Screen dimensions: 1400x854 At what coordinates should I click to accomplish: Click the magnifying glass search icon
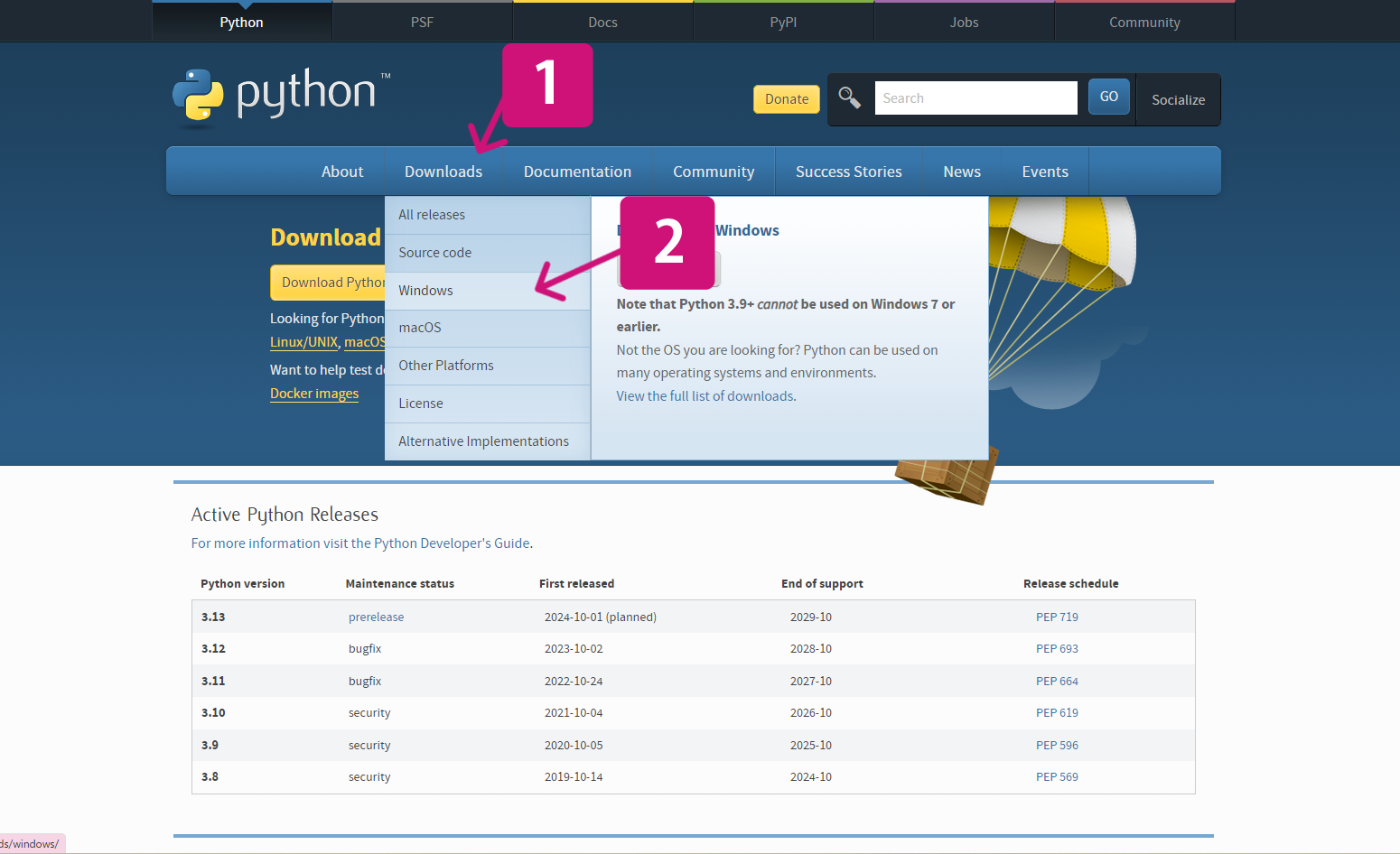[x=849, y=97]
